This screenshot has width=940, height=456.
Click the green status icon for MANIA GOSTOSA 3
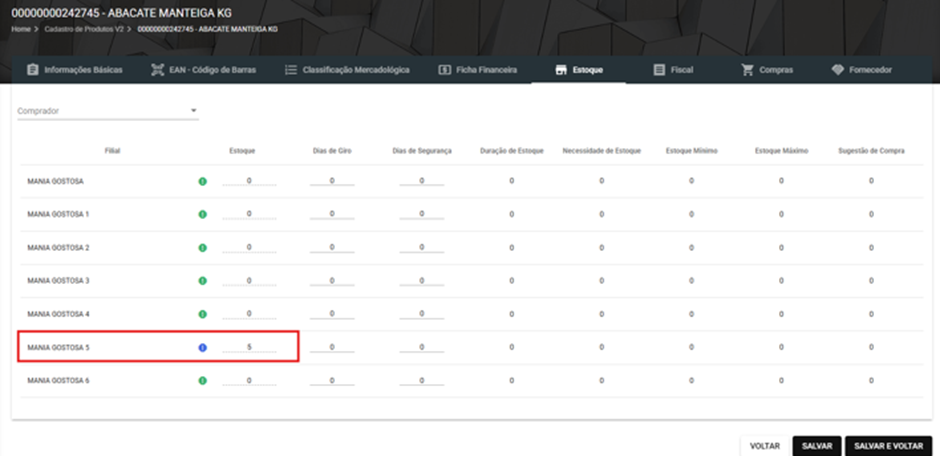point(203,281)
